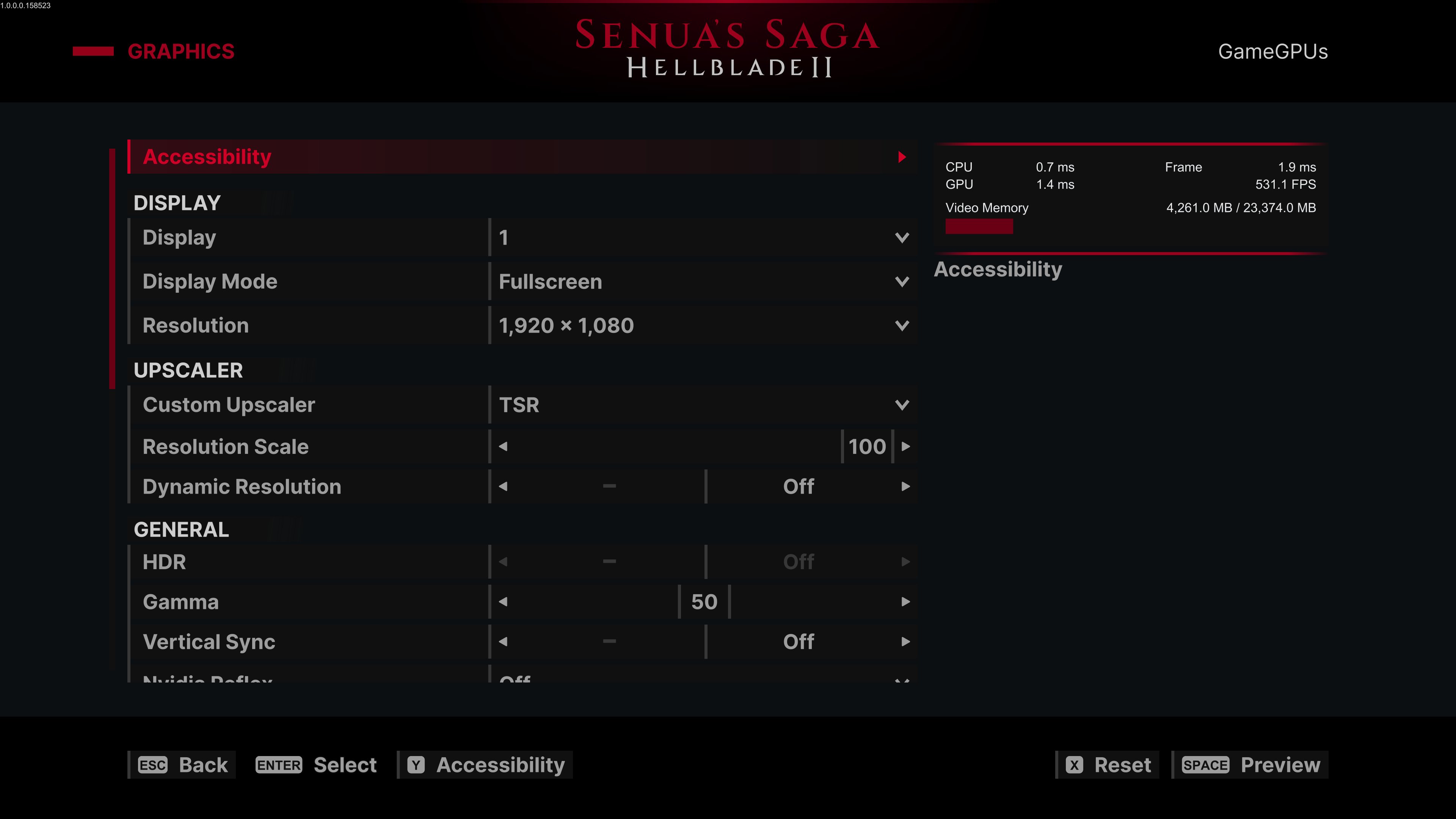The width and height of the screenshot is (1456, 819).
Task: Click the left arrow on Resolution Scale
Action: [503, 447]
